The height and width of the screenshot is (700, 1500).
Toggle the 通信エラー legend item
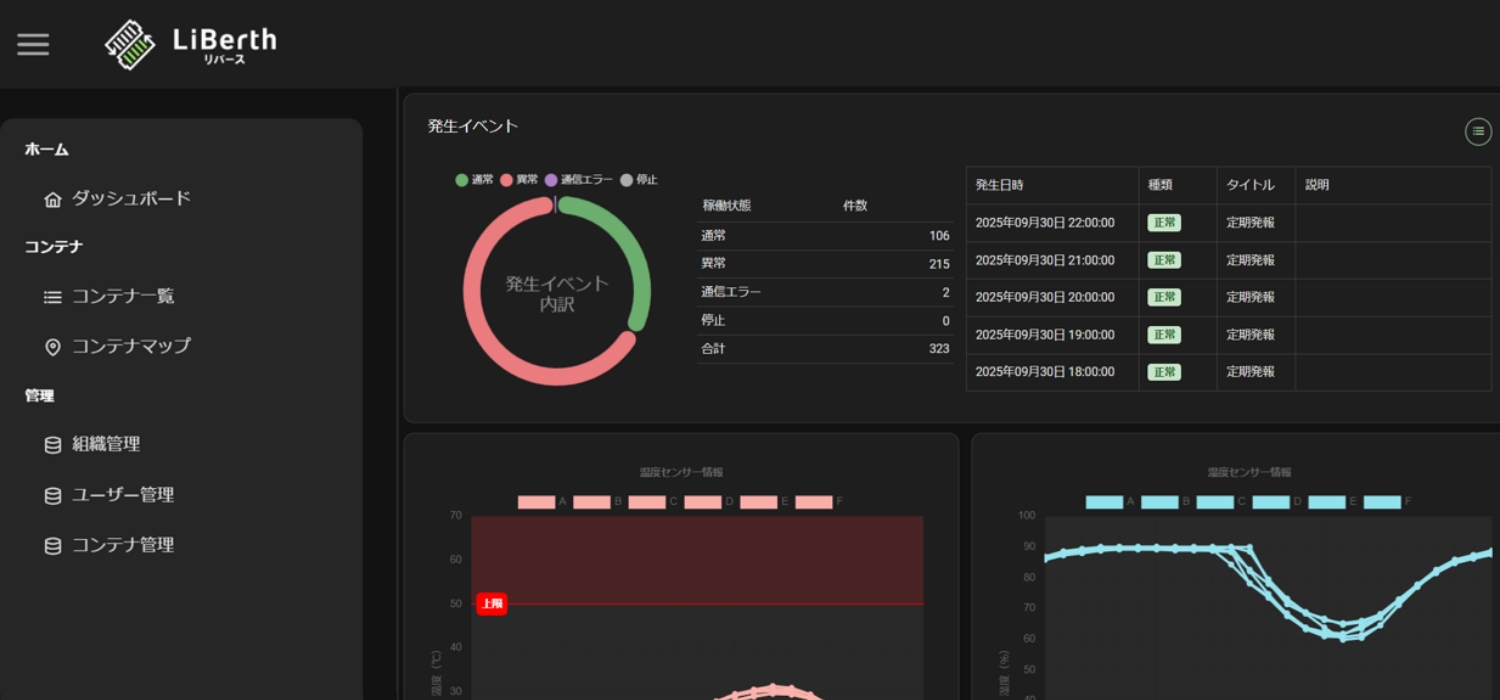578,180
